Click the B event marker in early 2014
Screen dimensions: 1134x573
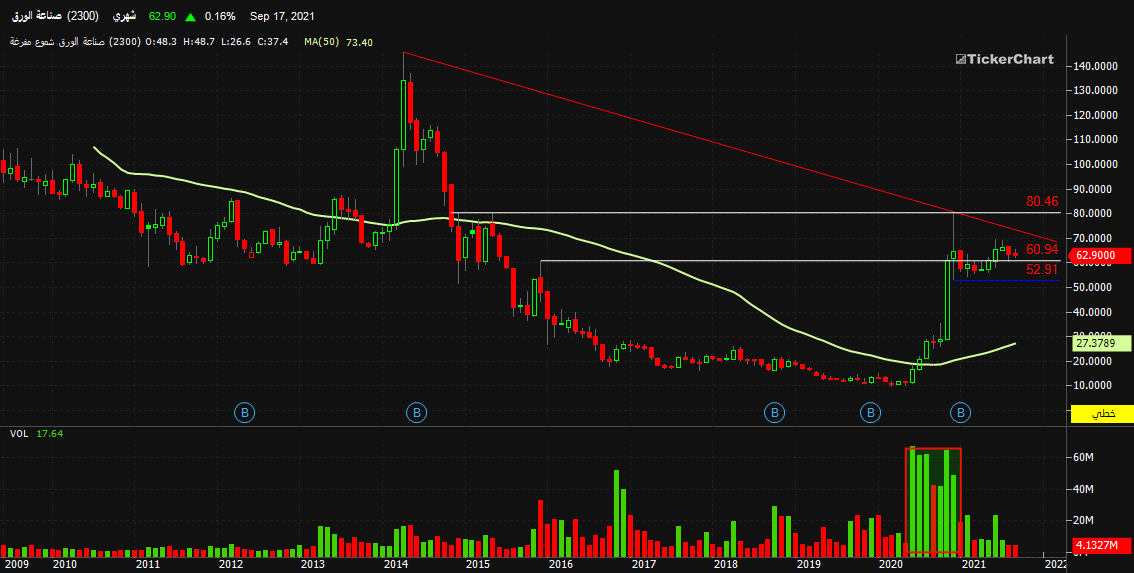416,413
